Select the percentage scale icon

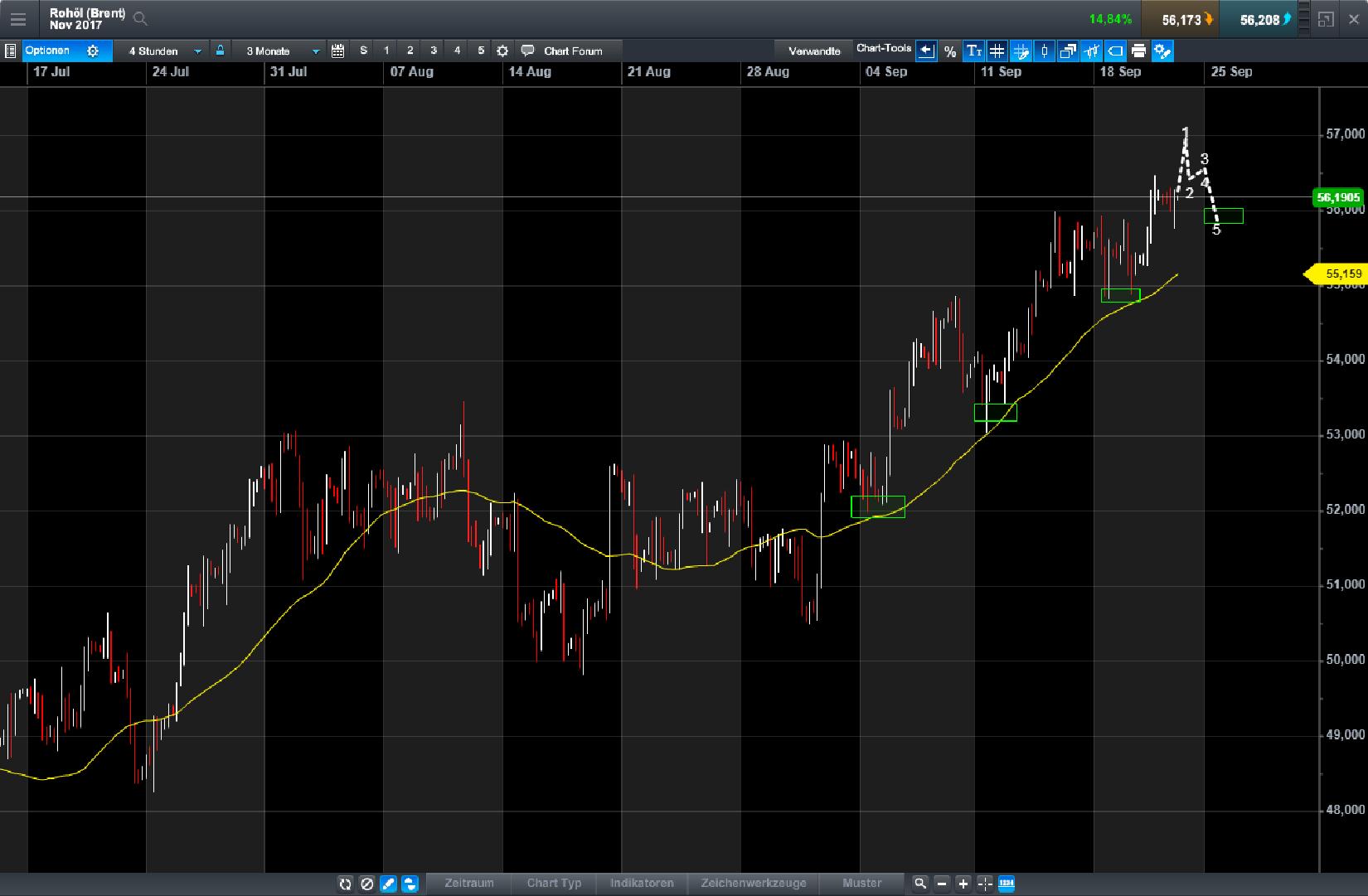click(x=950, y=51)
